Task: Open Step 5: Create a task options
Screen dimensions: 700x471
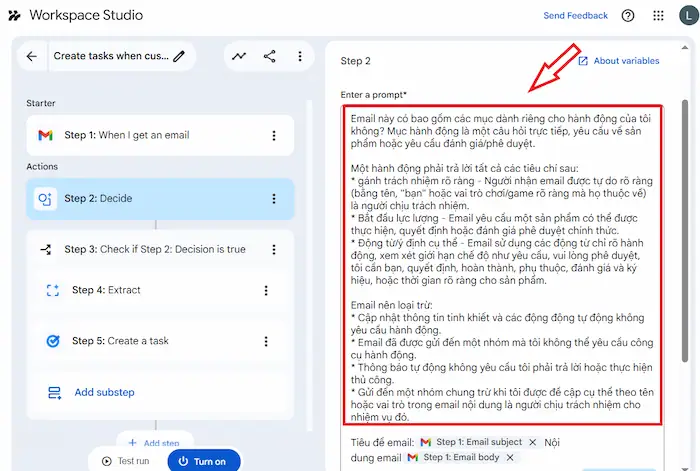Action: (x=266, y=341)
